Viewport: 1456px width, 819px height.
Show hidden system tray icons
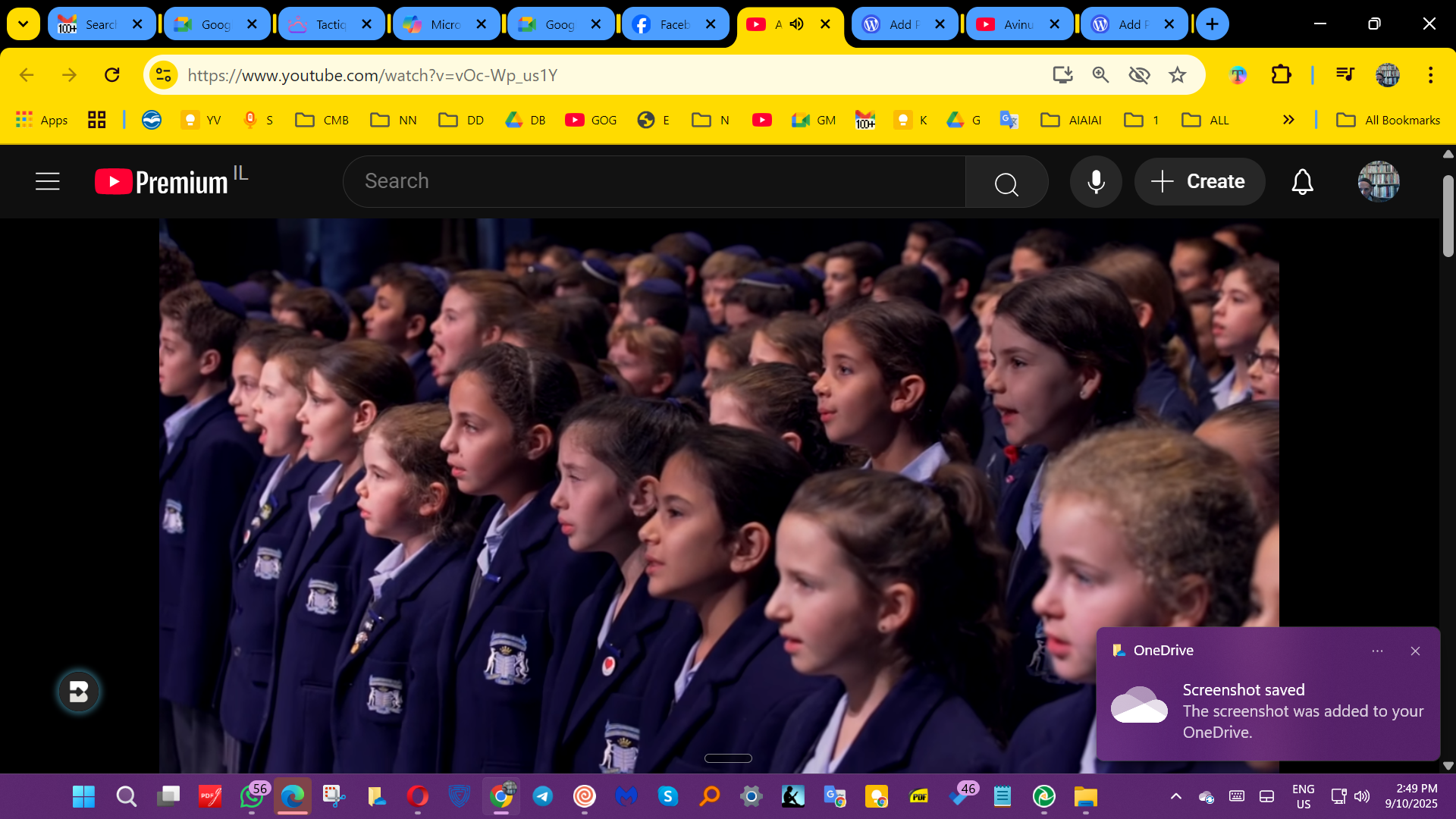[1175, 796]
